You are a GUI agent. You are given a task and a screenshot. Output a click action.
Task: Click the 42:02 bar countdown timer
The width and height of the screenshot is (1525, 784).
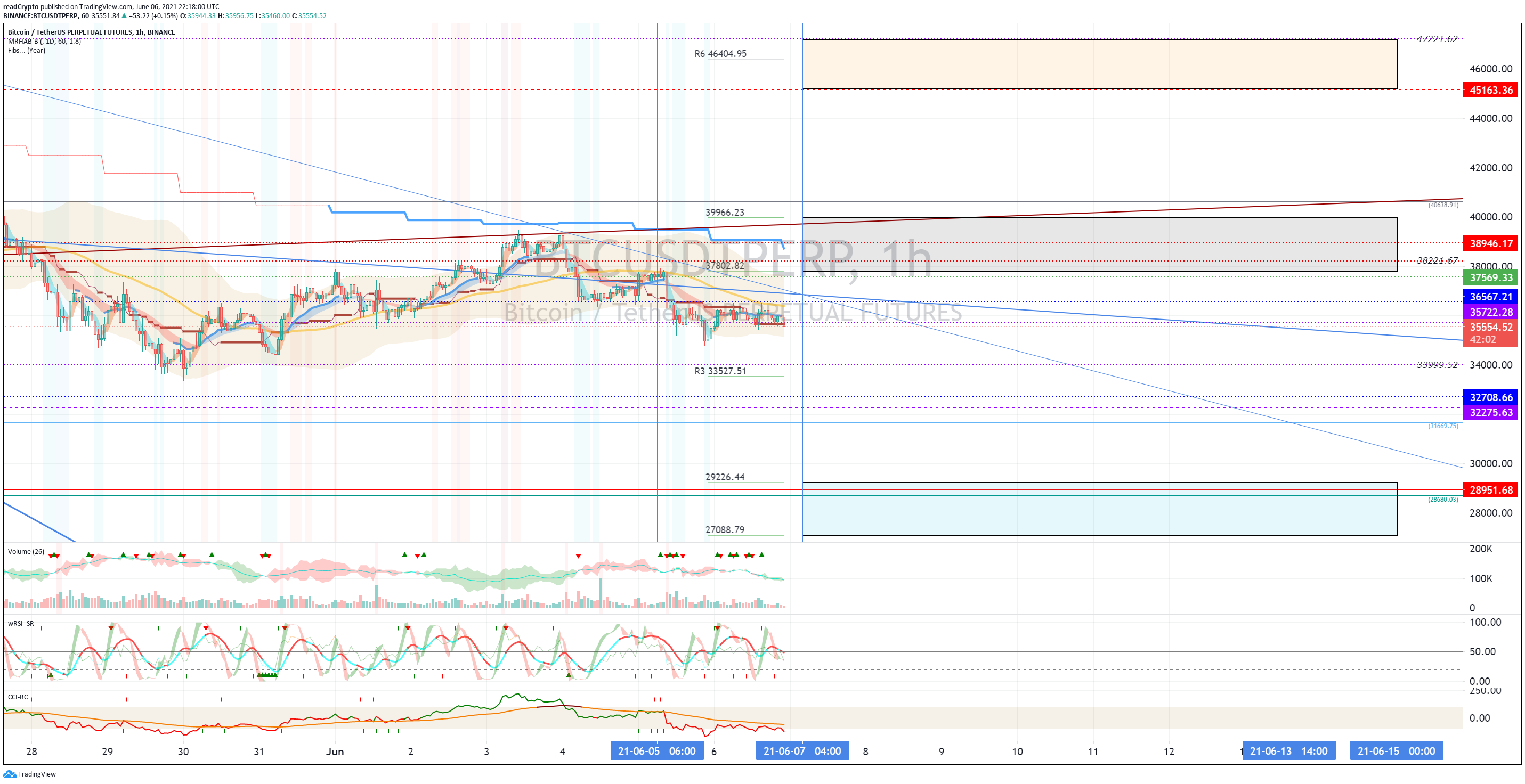click(x=1482, y=340)
